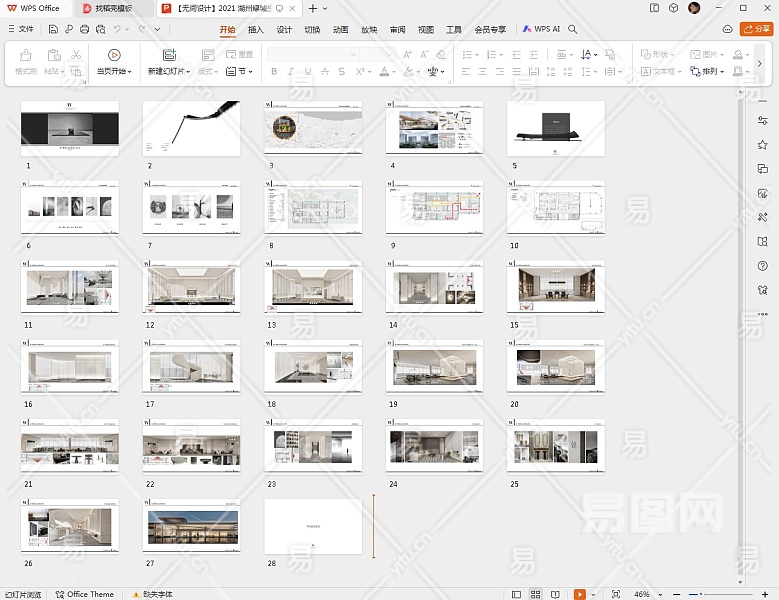This screenshot has width=779, height=600.
Task: Click the new slide icon
Action: click(x=169, y=55)
